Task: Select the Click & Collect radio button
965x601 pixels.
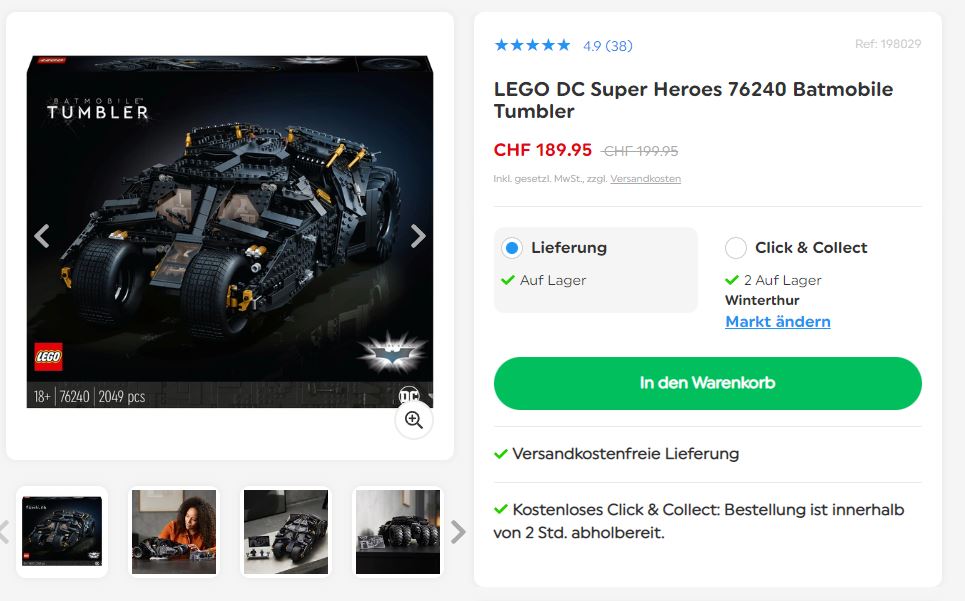Action: pos(735,248)
